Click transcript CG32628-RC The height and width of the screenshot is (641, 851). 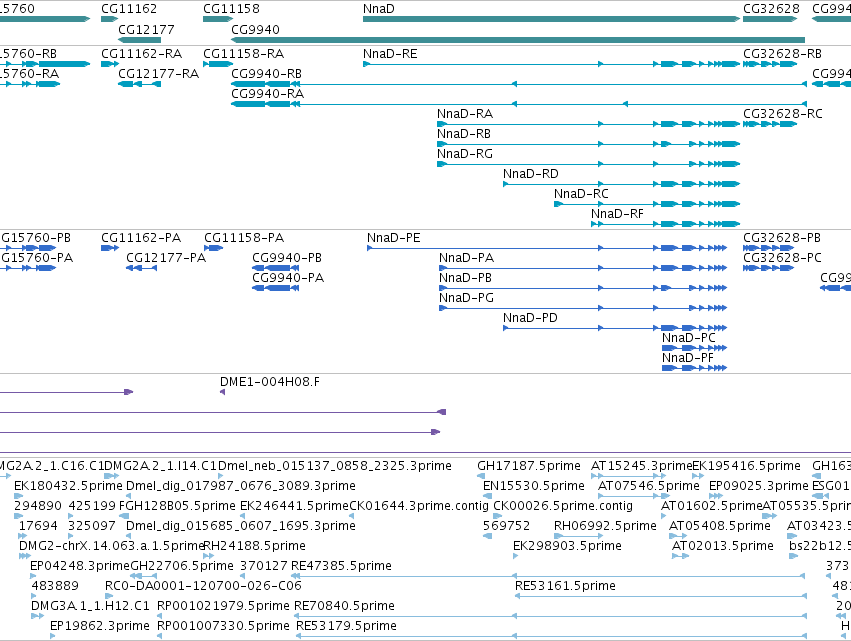pos(770,124)
